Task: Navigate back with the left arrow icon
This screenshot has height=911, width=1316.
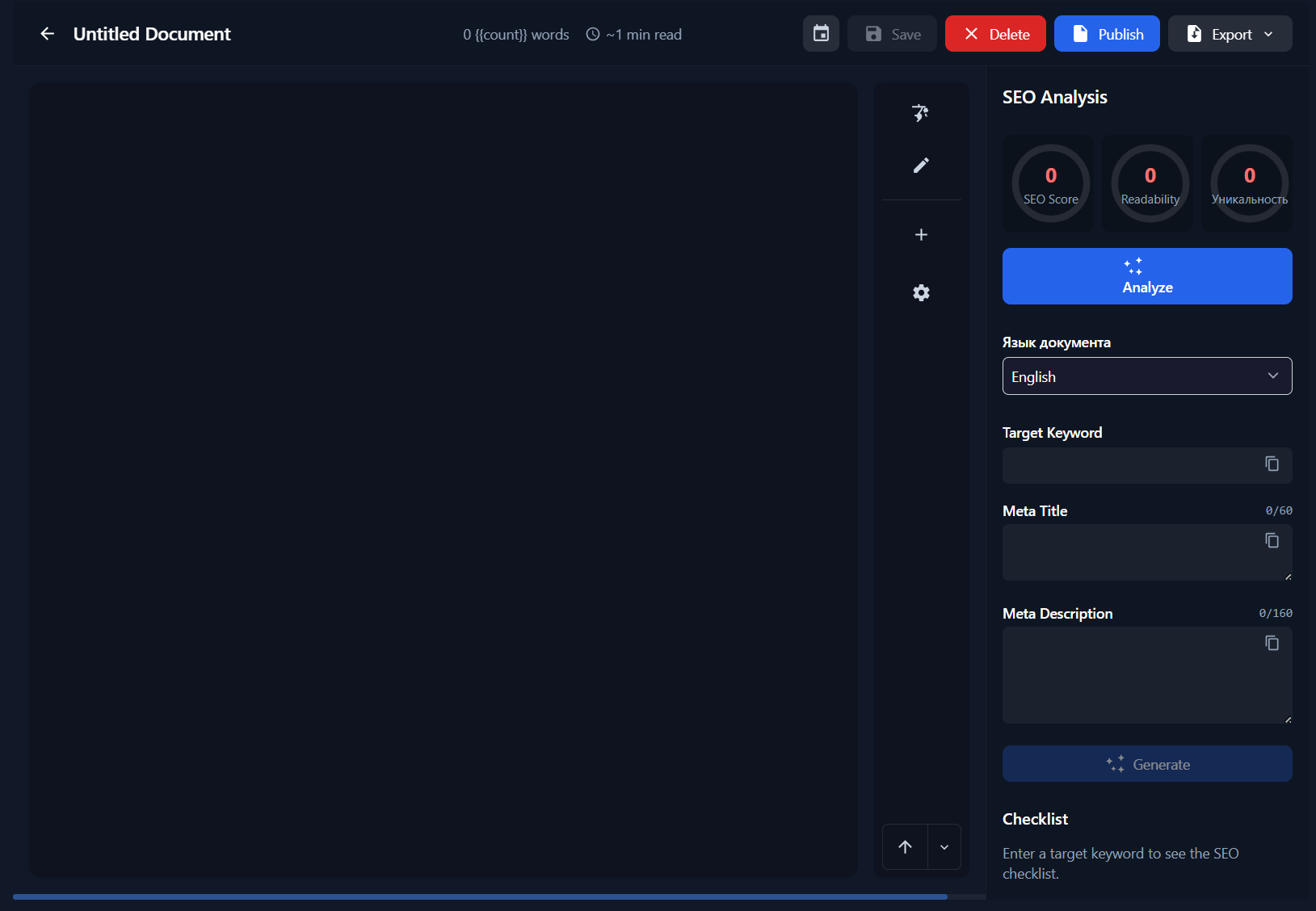Action: coord(48,33)
